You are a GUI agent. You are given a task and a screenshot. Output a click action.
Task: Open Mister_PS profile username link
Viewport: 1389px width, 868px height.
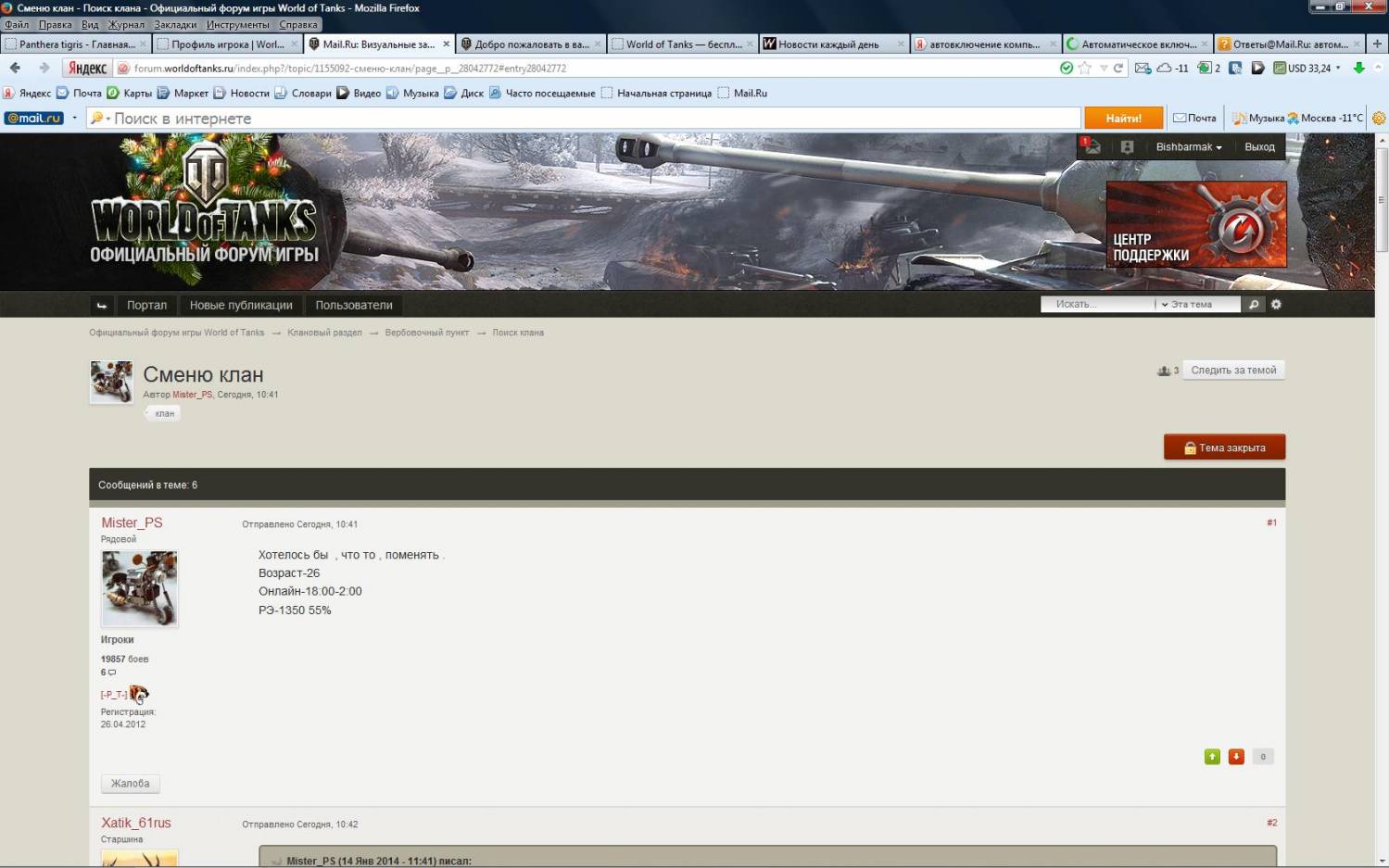pyautogui.click(x=132, y=522)
